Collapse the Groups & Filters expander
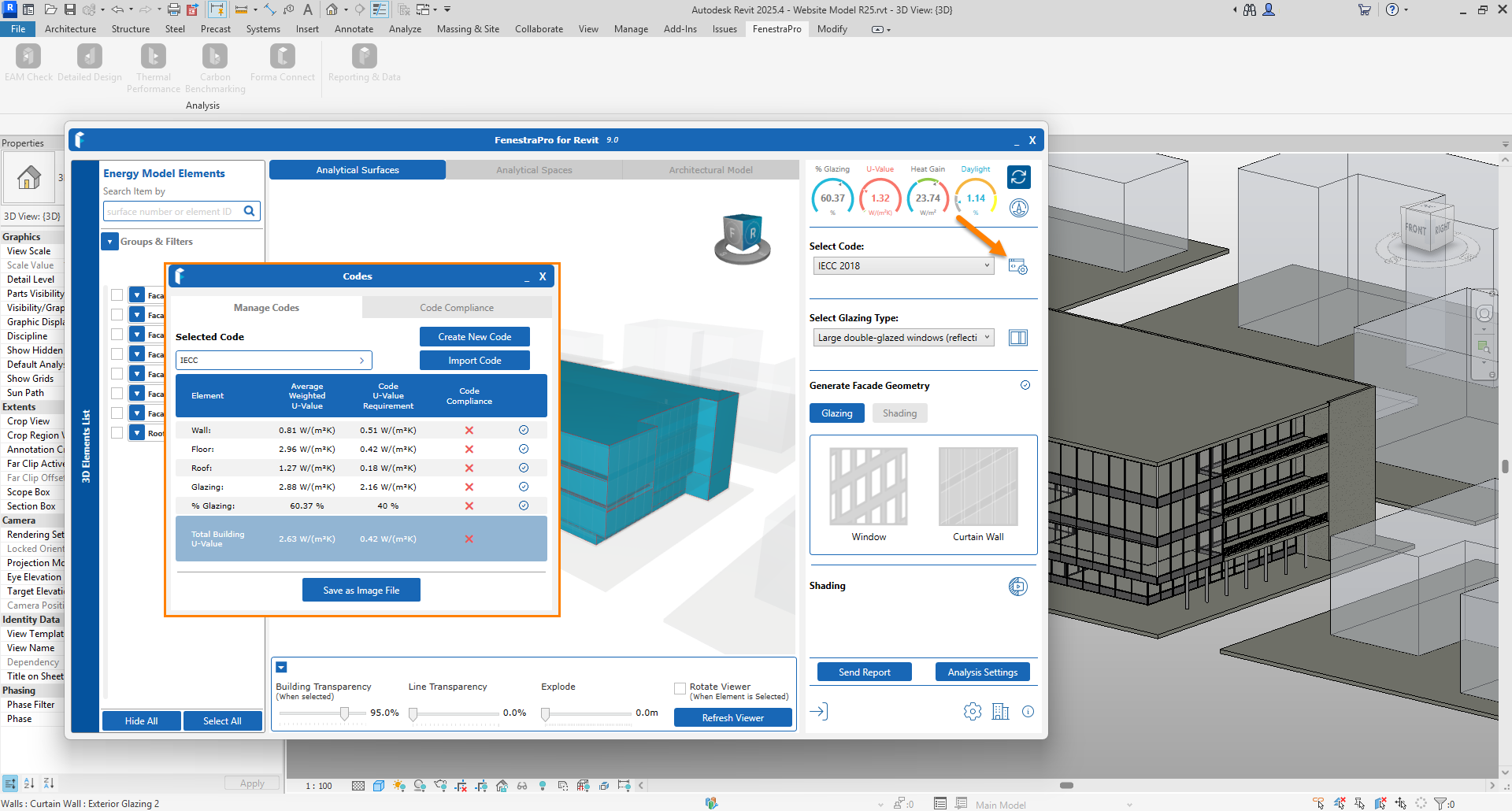Image resolution: width=1512 pixels, height=811 pixels. tap(109, 242)
